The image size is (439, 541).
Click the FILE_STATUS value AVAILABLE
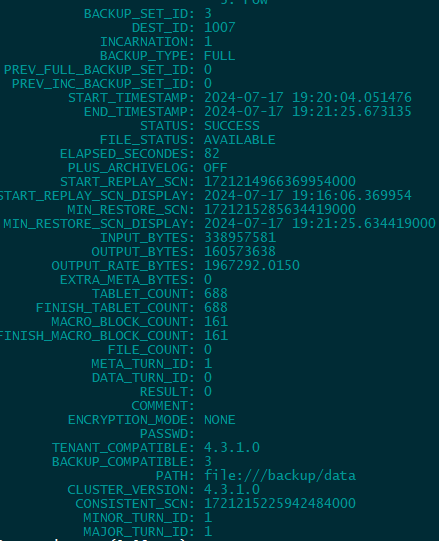pyautogui.click(x=240, y=140)
